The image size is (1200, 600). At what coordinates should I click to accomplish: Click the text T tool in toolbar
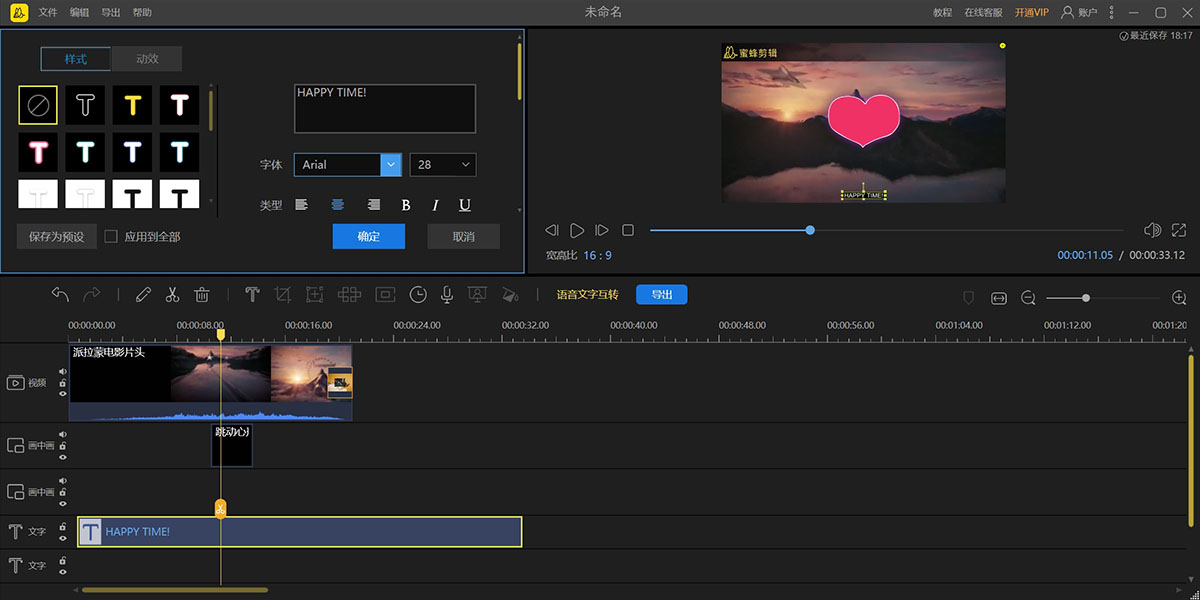(x=252, y=295)
